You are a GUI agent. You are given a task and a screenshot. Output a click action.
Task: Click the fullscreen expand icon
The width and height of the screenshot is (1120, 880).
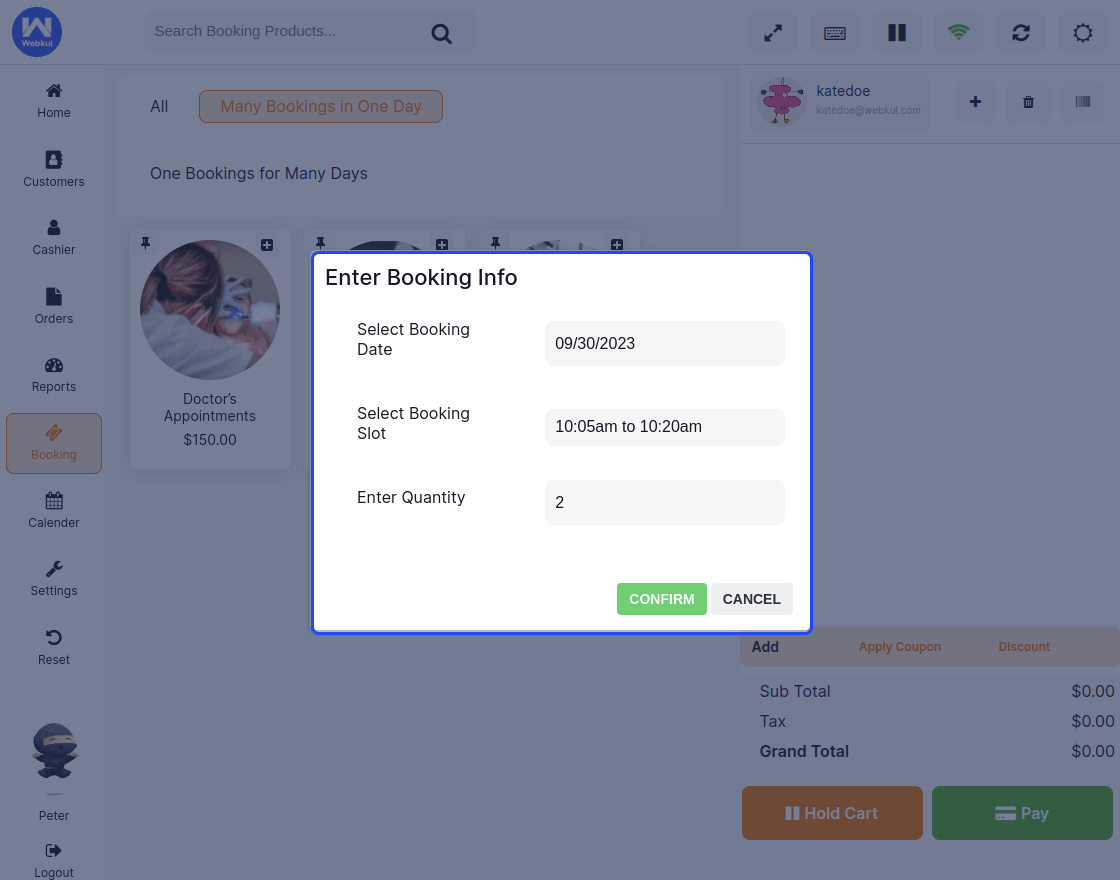pyautogui.click(x=773, y=33)
